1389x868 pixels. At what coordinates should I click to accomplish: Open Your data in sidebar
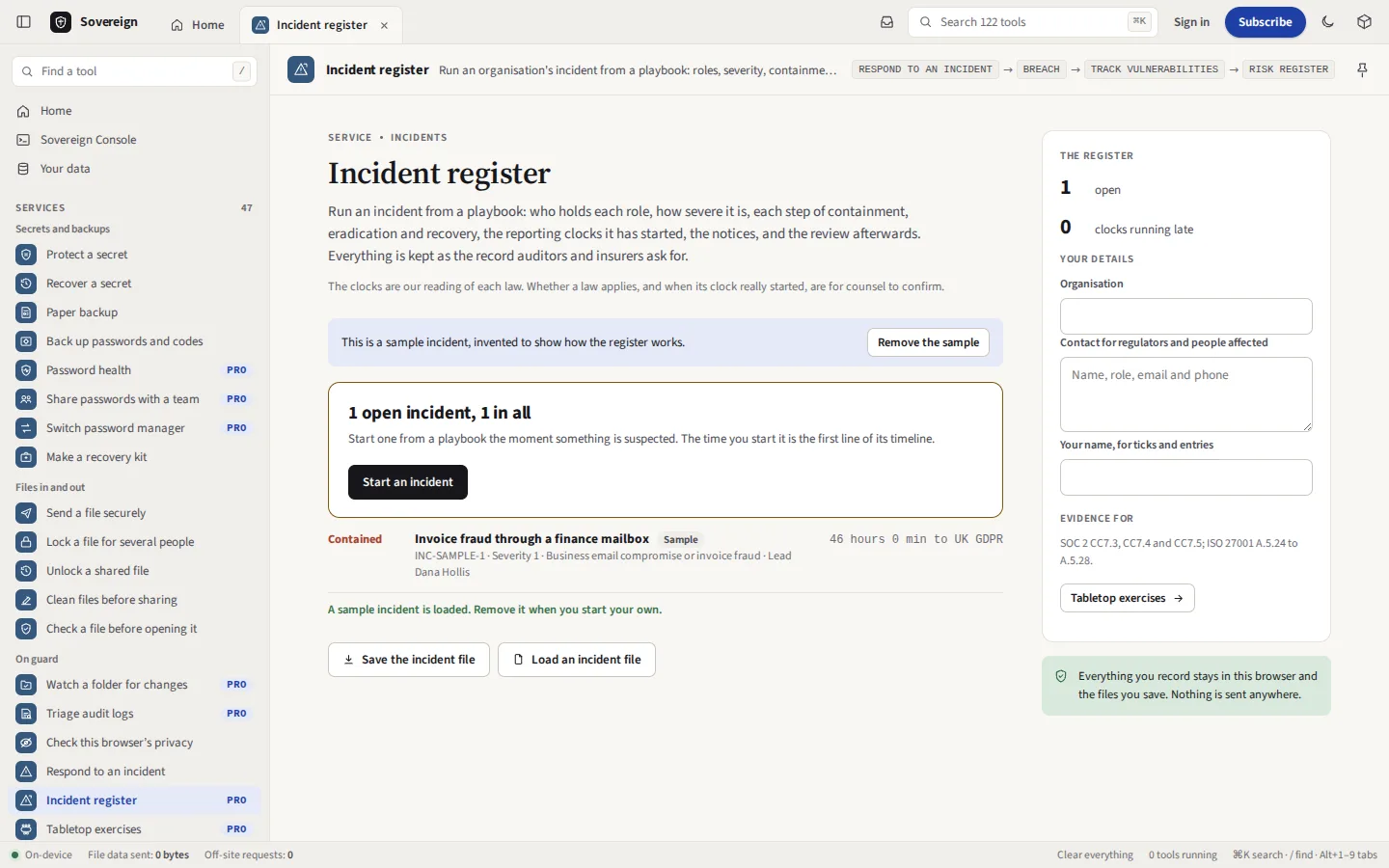pyautogui.click(x=134, y=169)
